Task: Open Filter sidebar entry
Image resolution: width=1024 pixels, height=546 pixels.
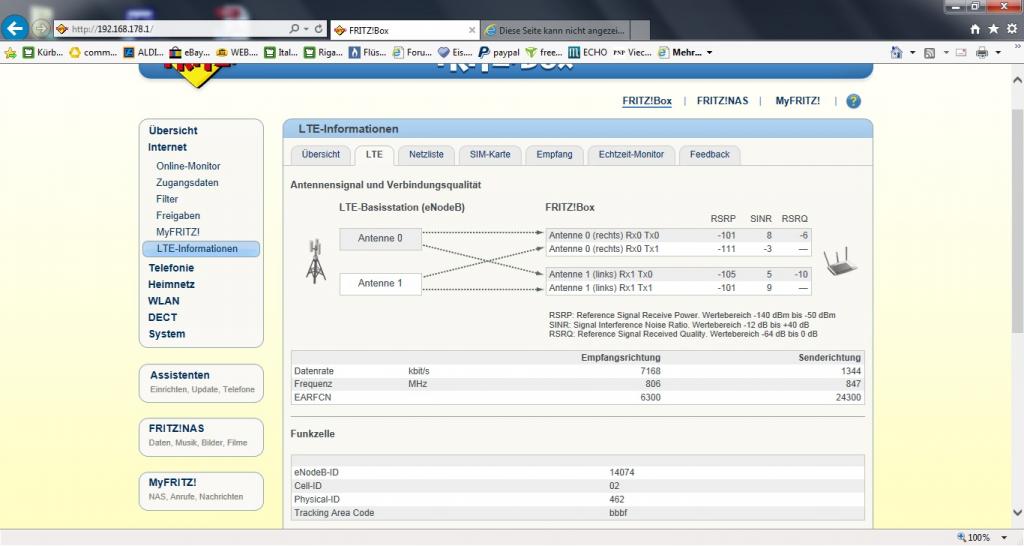Action: (x=167, y=199)
